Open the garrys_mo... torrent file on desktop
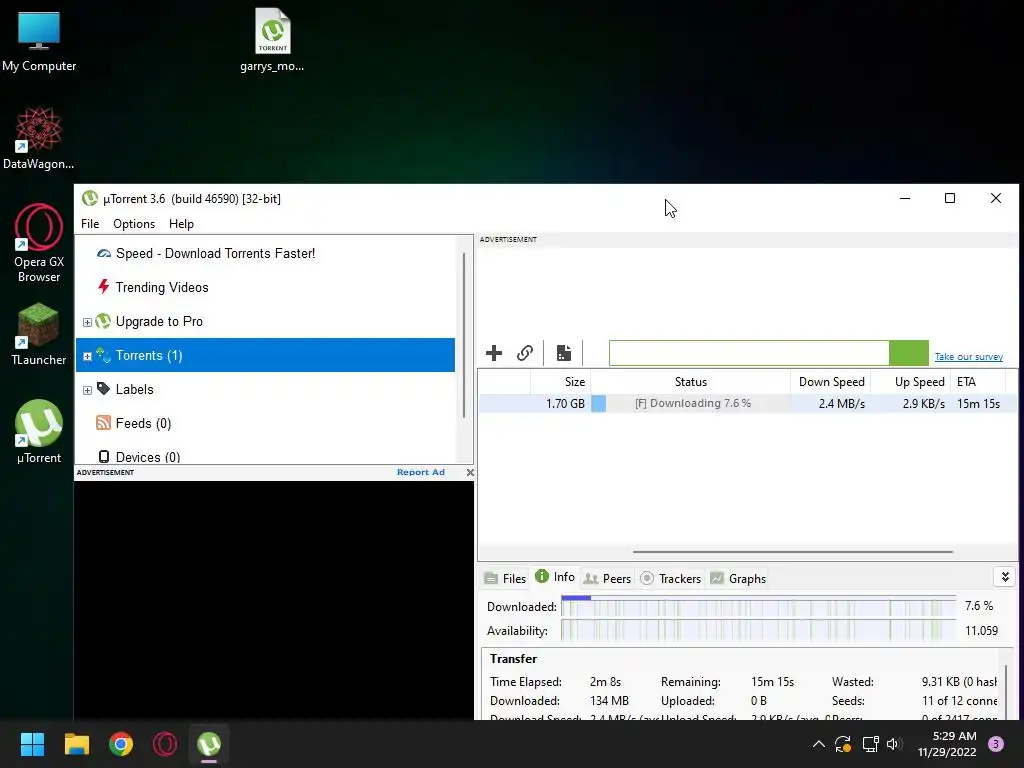1024x768 pixels. [x=272, y=40]
